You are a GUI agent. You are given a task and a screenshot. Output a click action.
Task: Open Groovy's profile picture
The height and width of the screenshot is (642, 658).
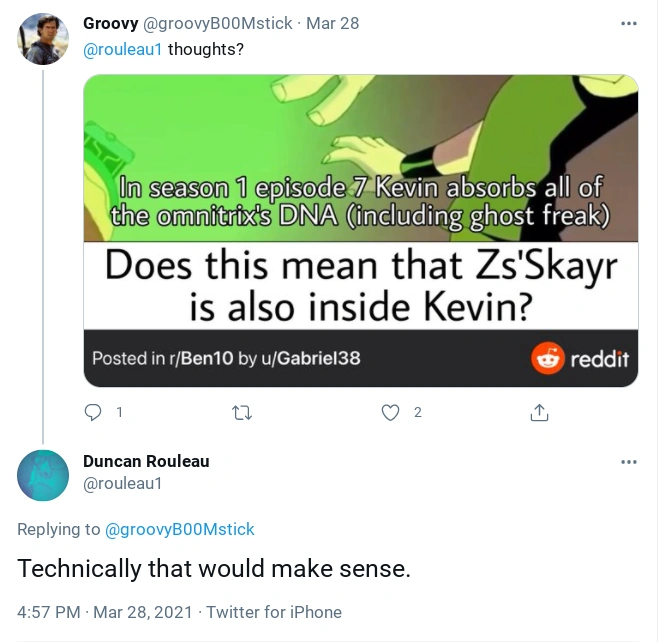(x=43, y=40)
